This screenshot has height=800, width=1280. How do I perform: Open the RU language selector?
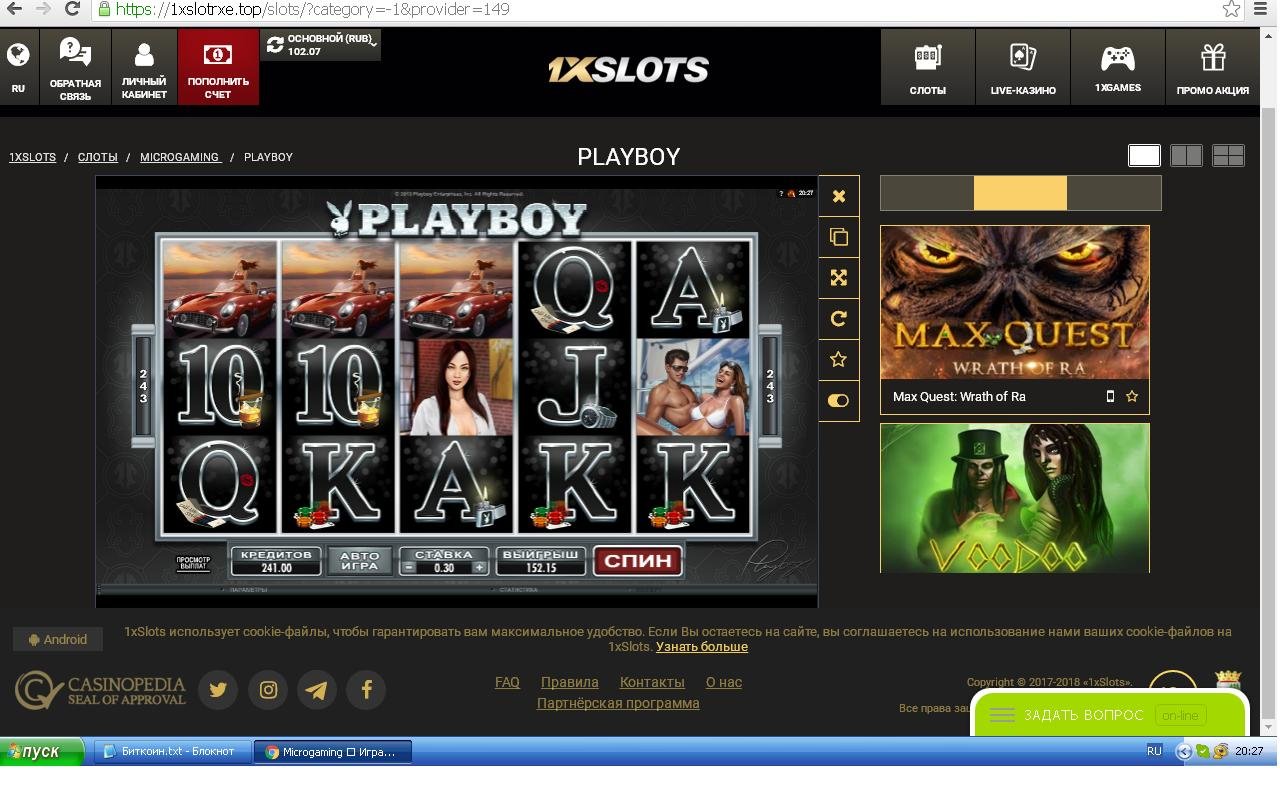click(x=18, y=66)
